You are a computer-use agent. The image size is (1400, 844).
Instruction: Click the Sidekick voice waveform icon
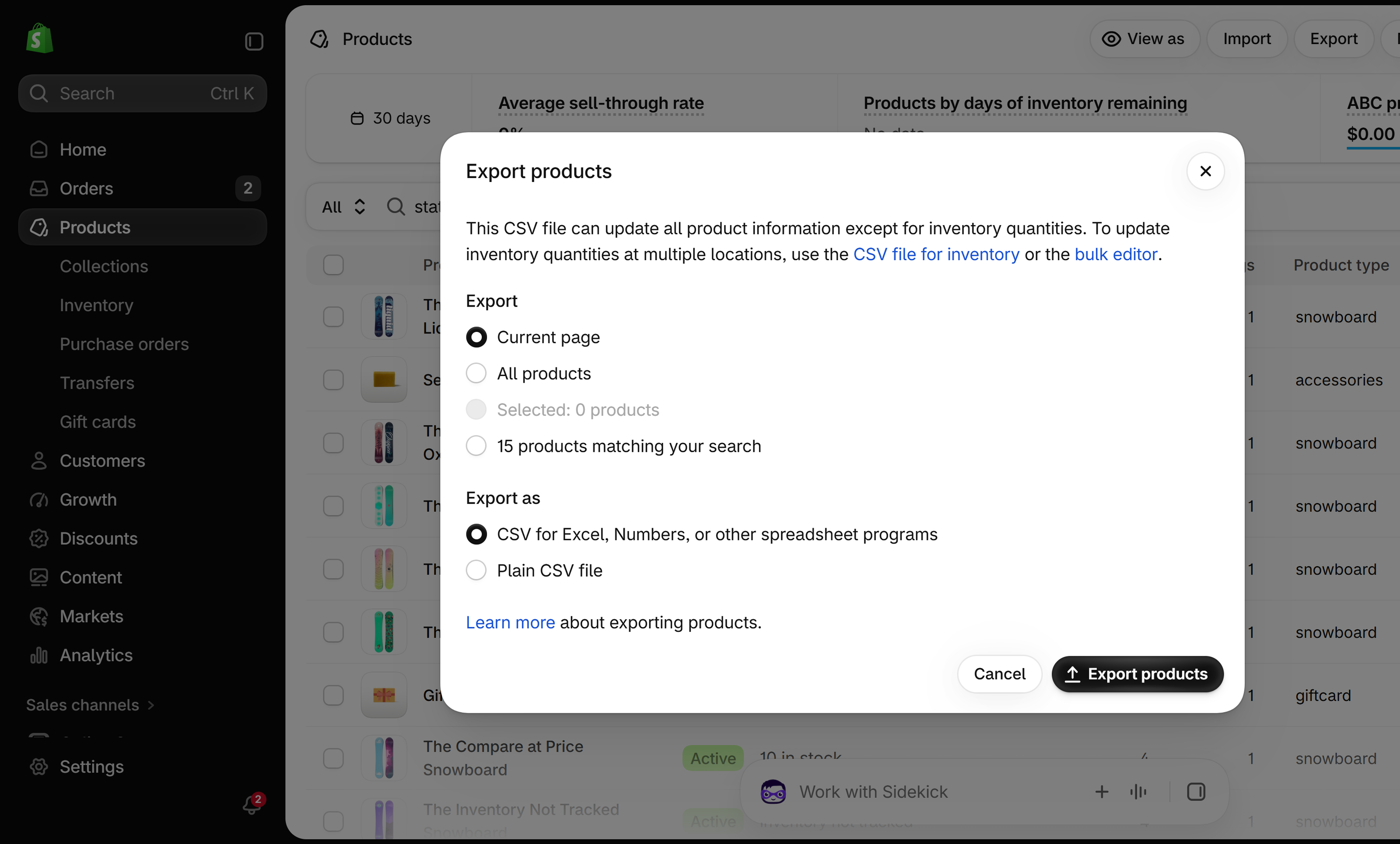click(x=1138, y=792)
